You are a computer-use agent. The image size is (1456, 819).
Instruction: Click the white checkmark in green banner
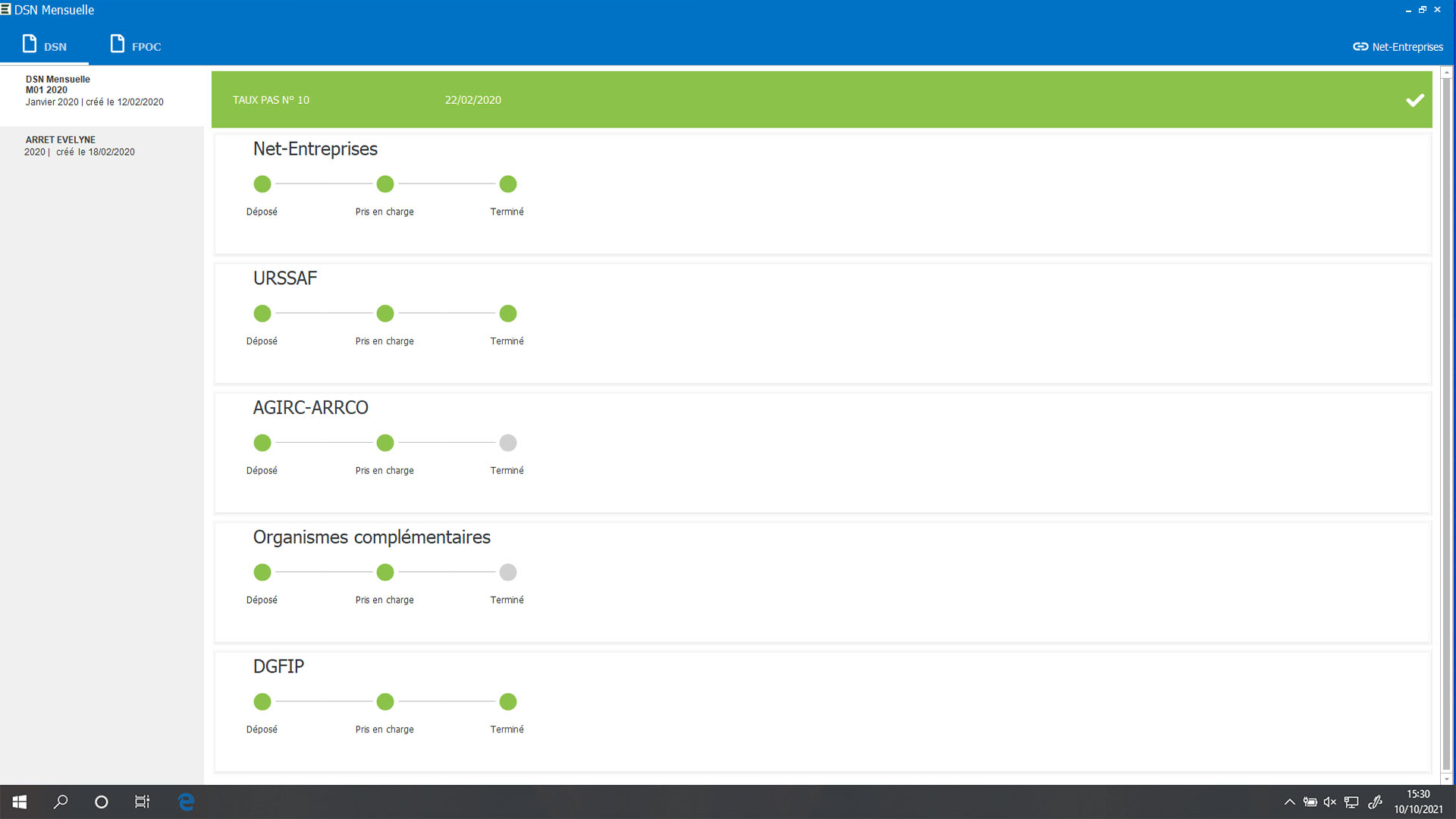pos(1414,100)
